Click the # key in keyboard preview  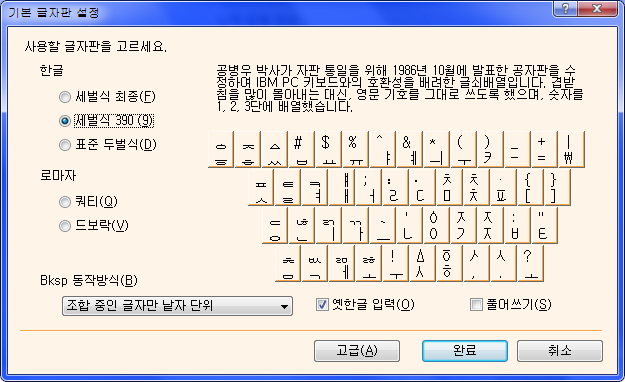[301, 150]
